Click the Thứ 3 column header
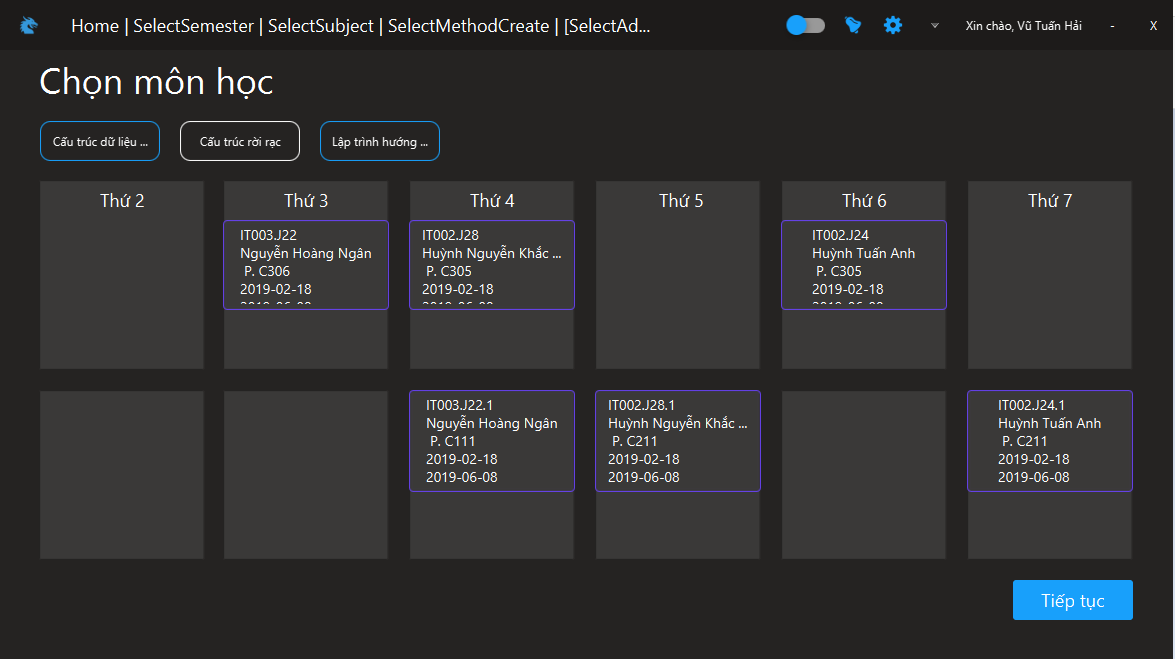This screenshot has height=659, width=1175. coord(306,200)
